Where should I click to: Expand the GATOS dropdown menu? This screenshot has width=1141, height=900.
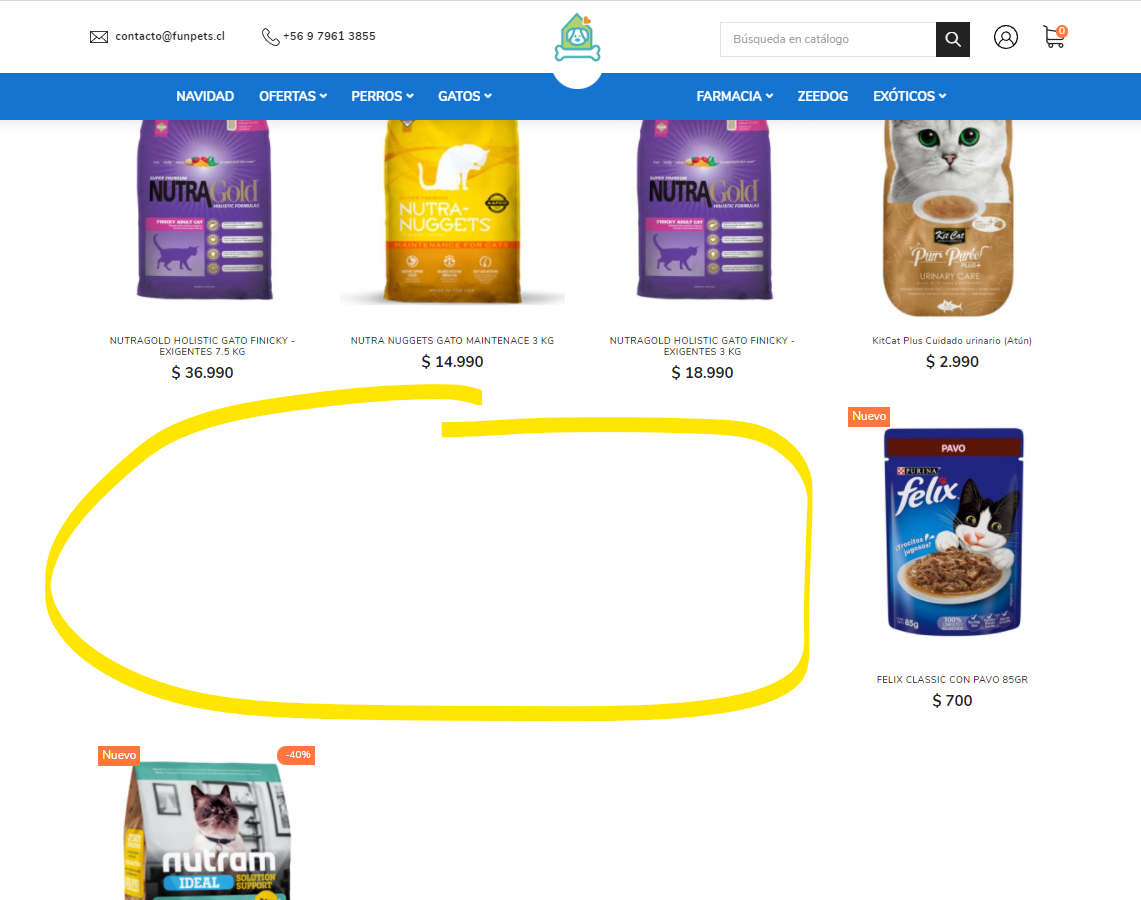point(464,96)
